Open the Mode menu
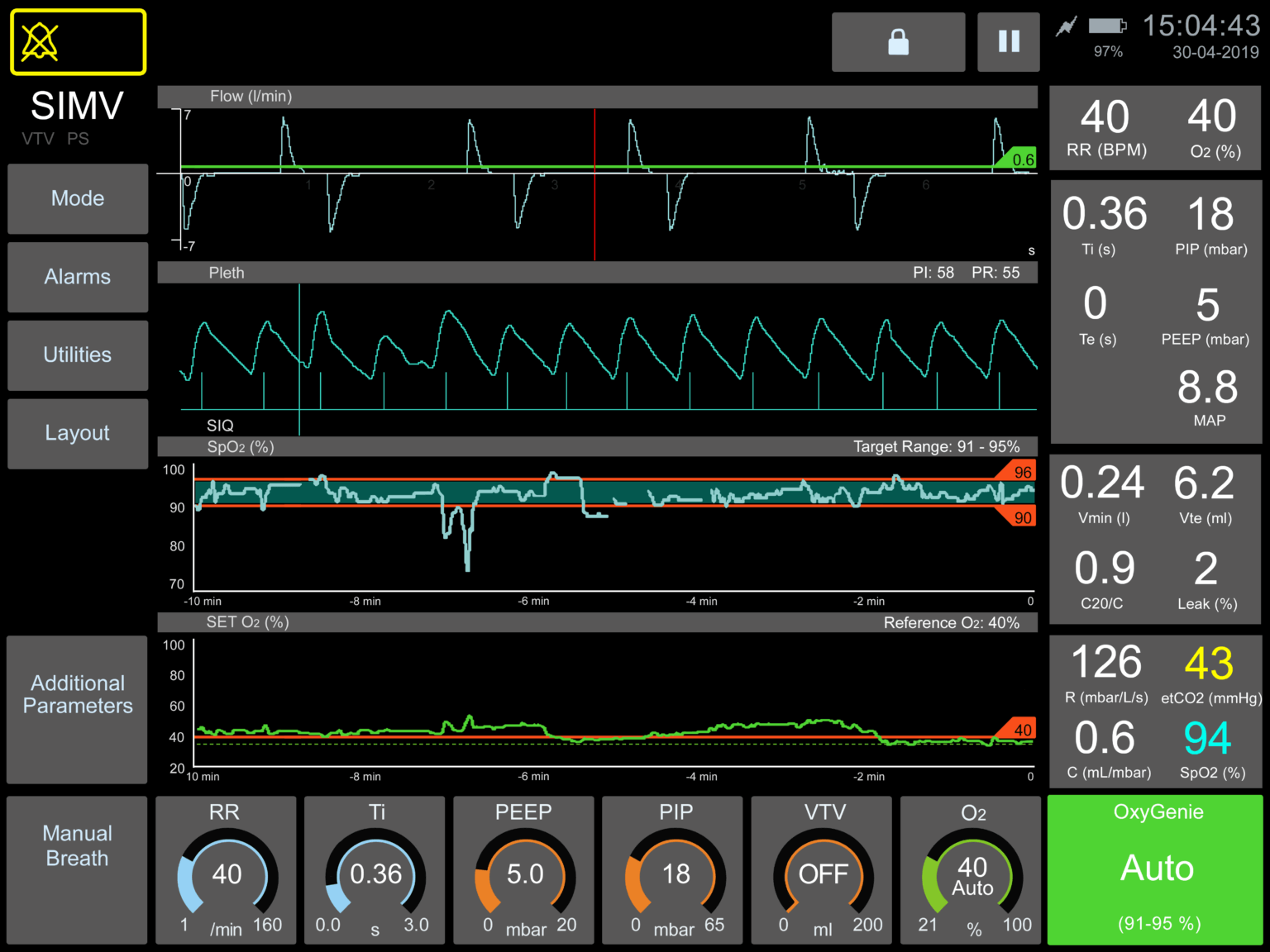The width and height of the screenshot is (1270, 952). point(78,199)
